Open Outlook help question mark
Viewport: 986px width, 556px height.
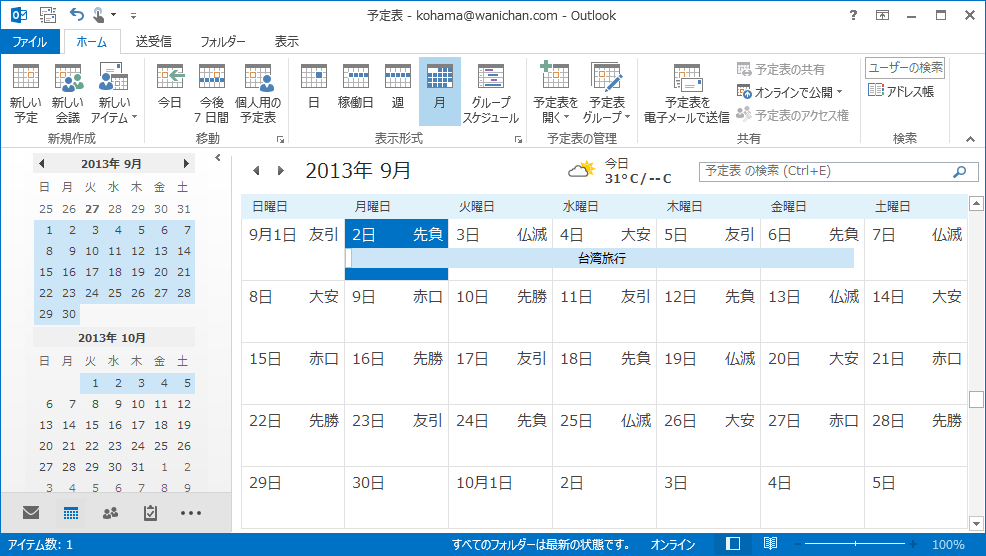pos(853,15)
